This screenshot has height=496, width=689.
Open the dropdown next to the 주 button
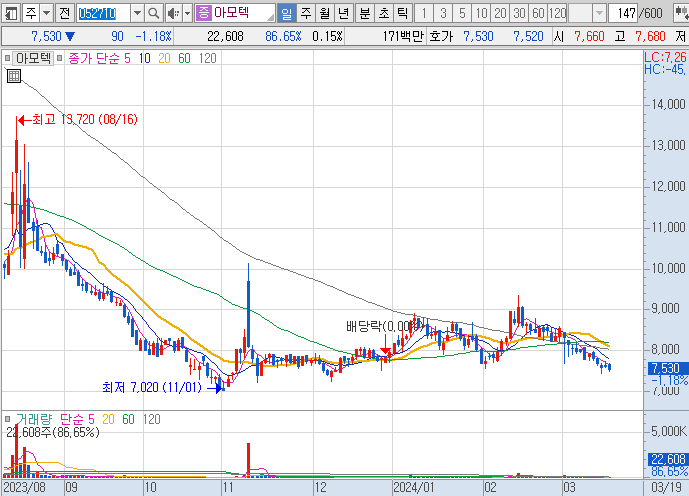coord(47,13)
